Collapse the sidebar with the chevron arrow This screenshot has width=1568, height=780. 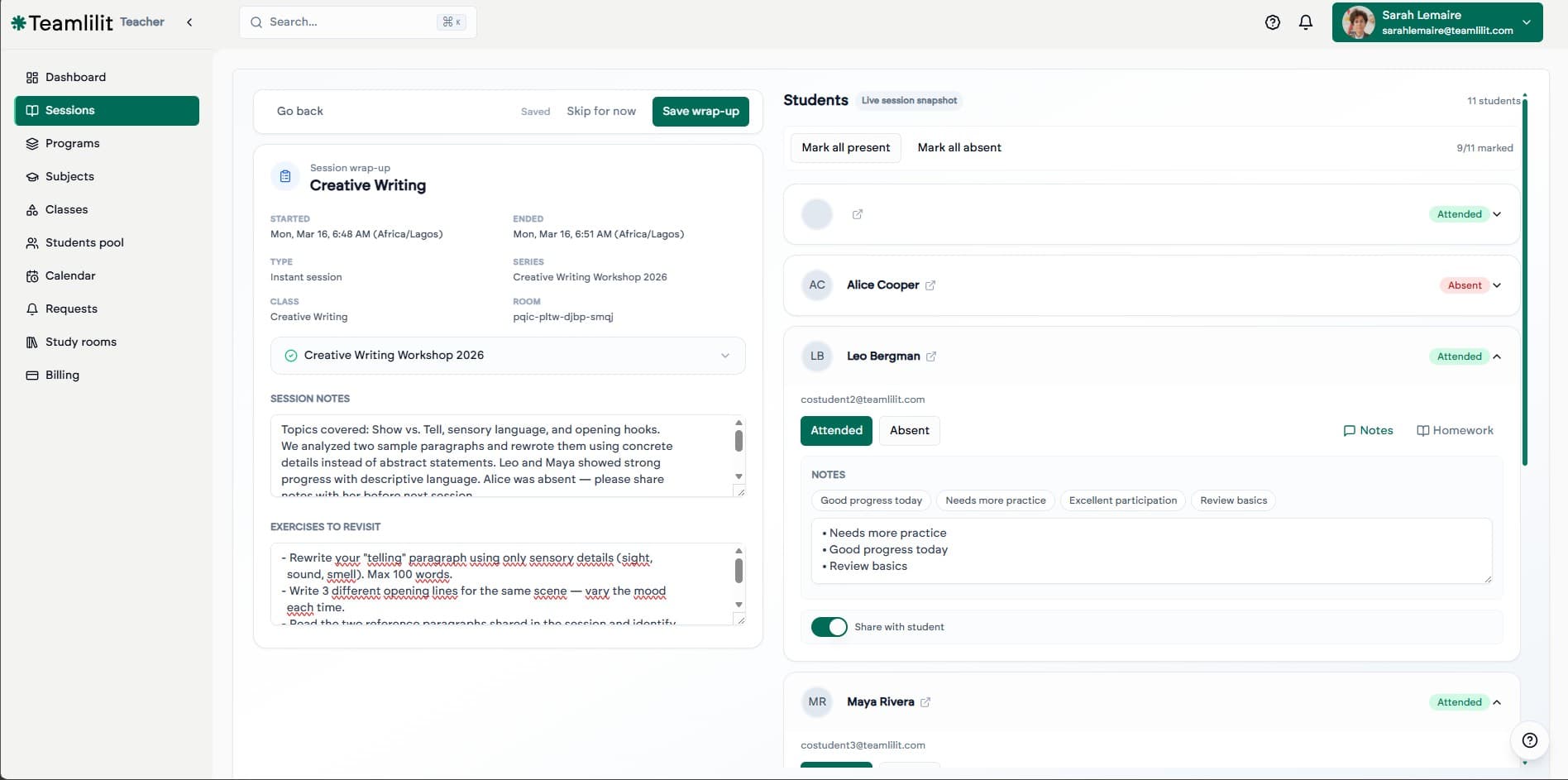(189, 22)
